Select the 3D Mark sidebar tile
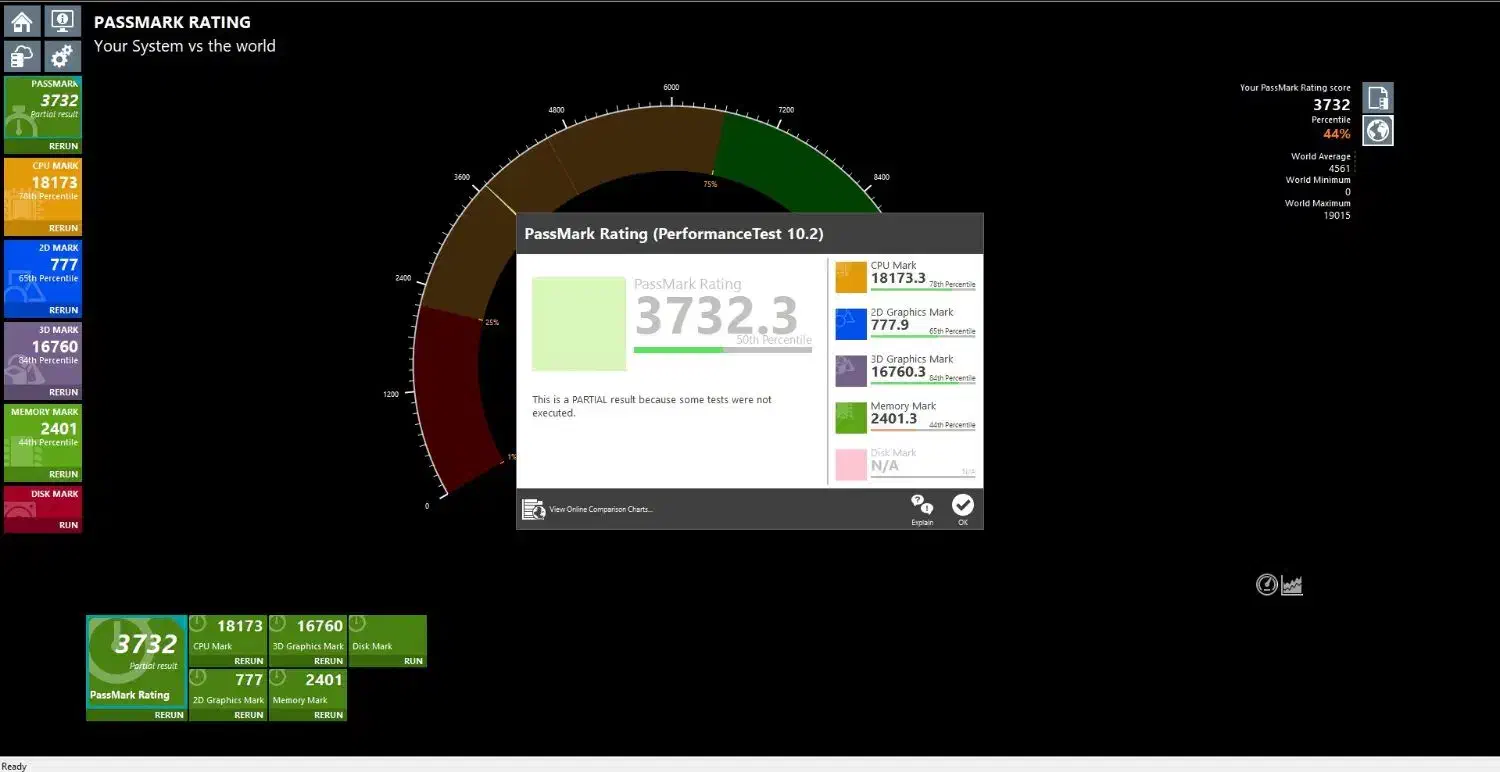The height and width of the screenshot is (772, 1500). tap(43, 354)
